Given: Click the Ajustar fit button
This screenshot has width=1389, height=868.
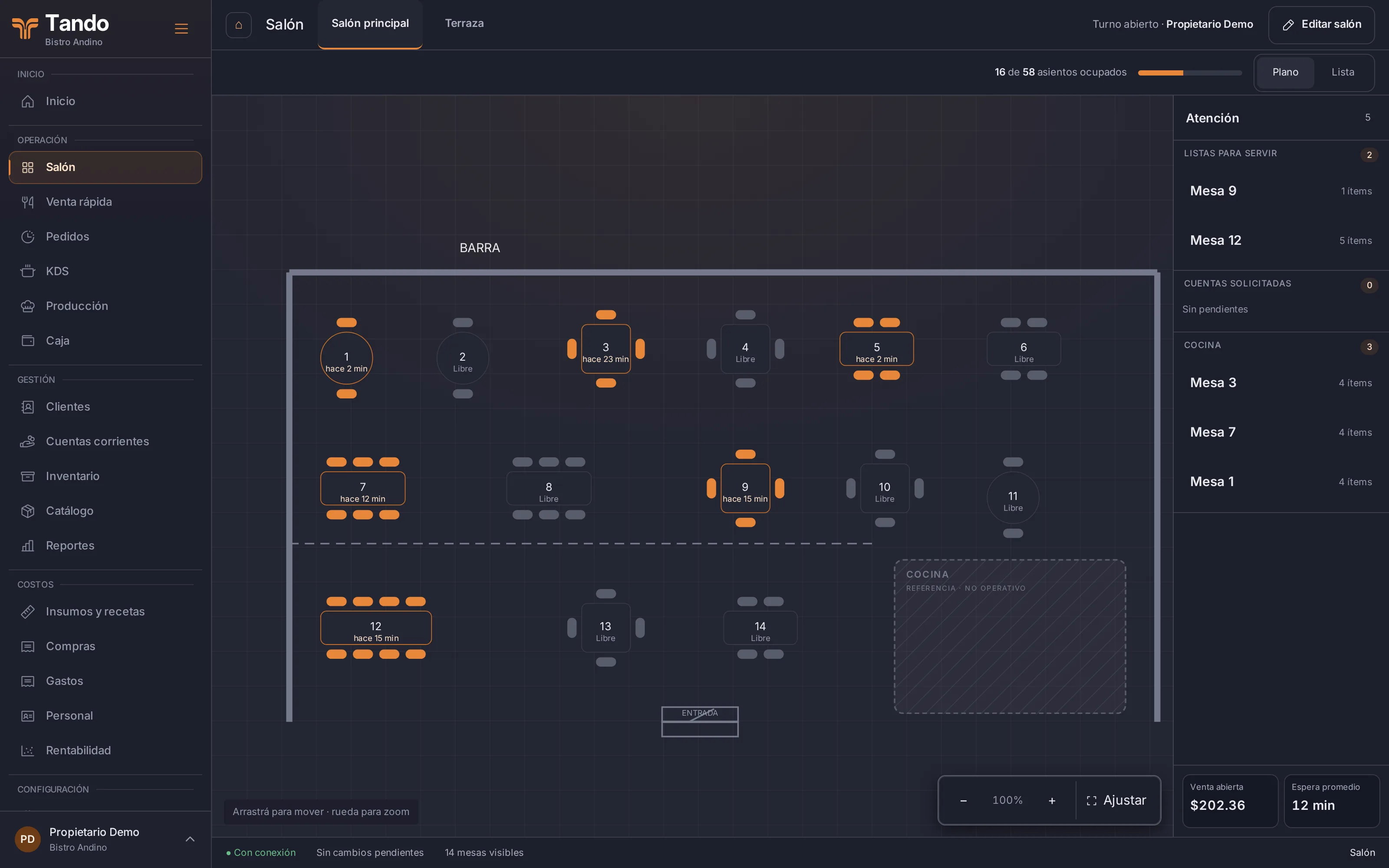Looking at the screenshot, I should point(1116,800).
